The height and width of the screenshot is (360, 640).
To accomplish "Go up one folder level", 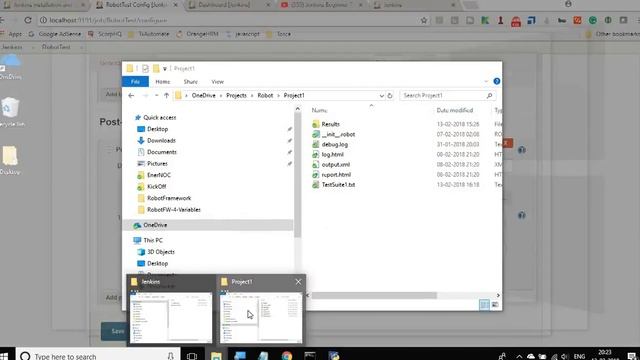I will tap(167, 96).
